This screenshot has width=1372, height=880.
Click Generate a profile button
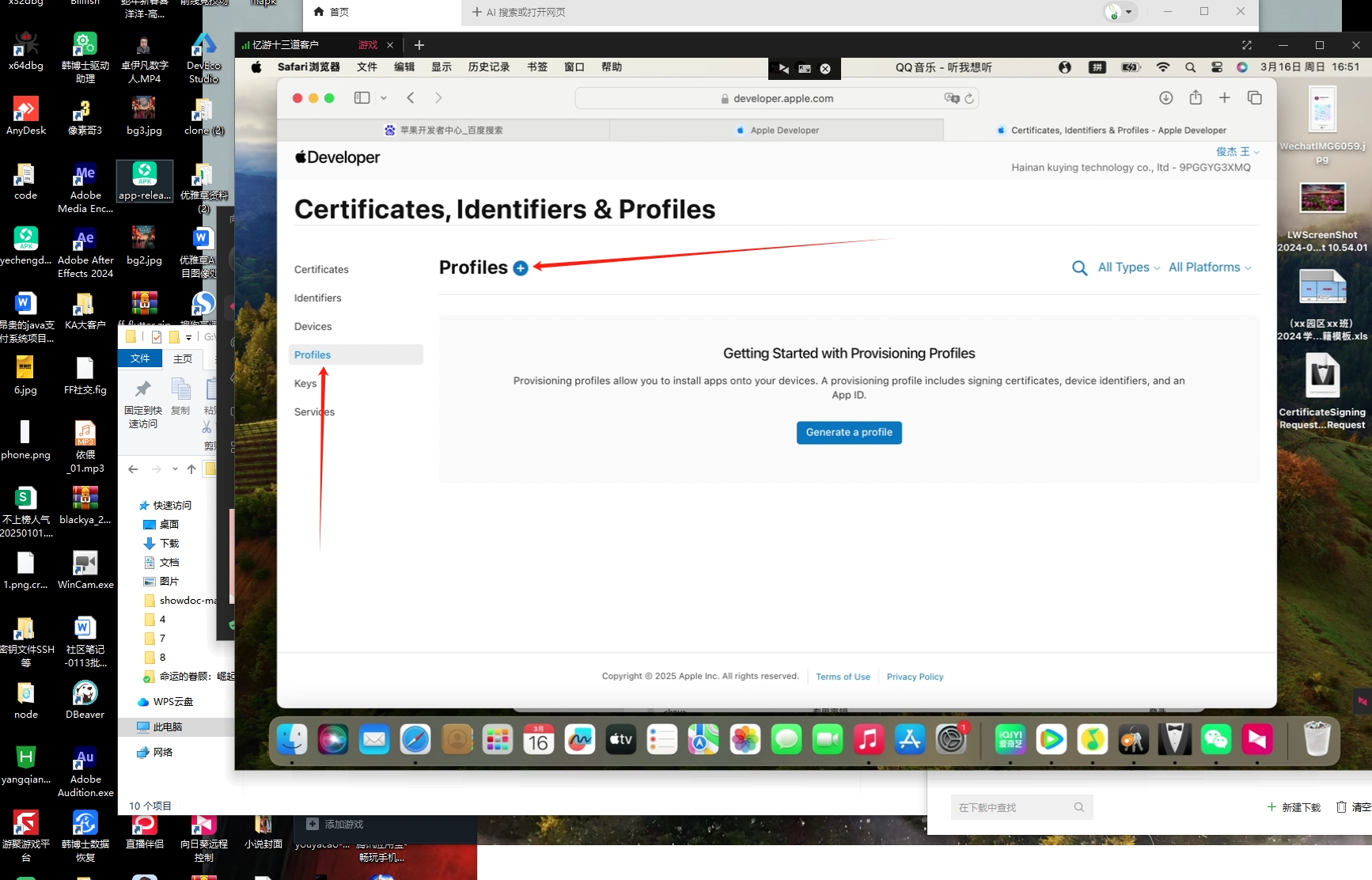point(849,432)
